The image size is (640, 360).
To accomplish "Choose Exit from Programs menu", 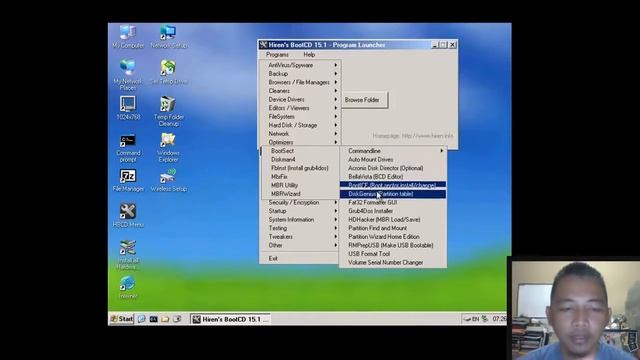I will coord(300,258).
